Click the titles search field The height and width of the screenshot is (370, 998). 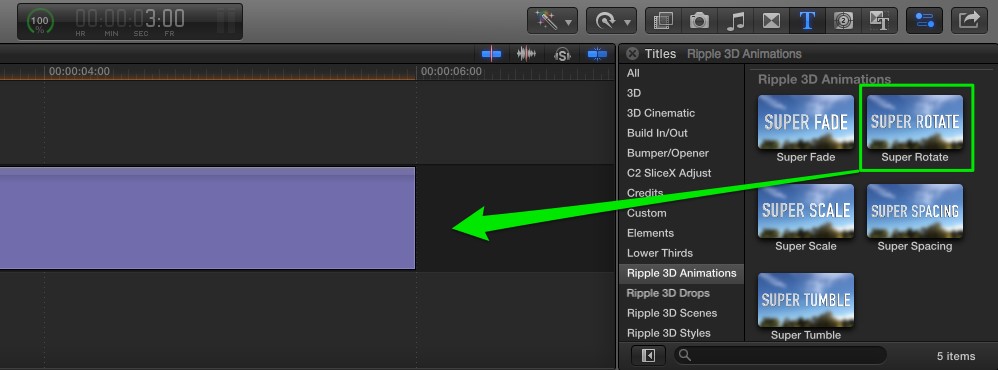[x=780, y=355]
